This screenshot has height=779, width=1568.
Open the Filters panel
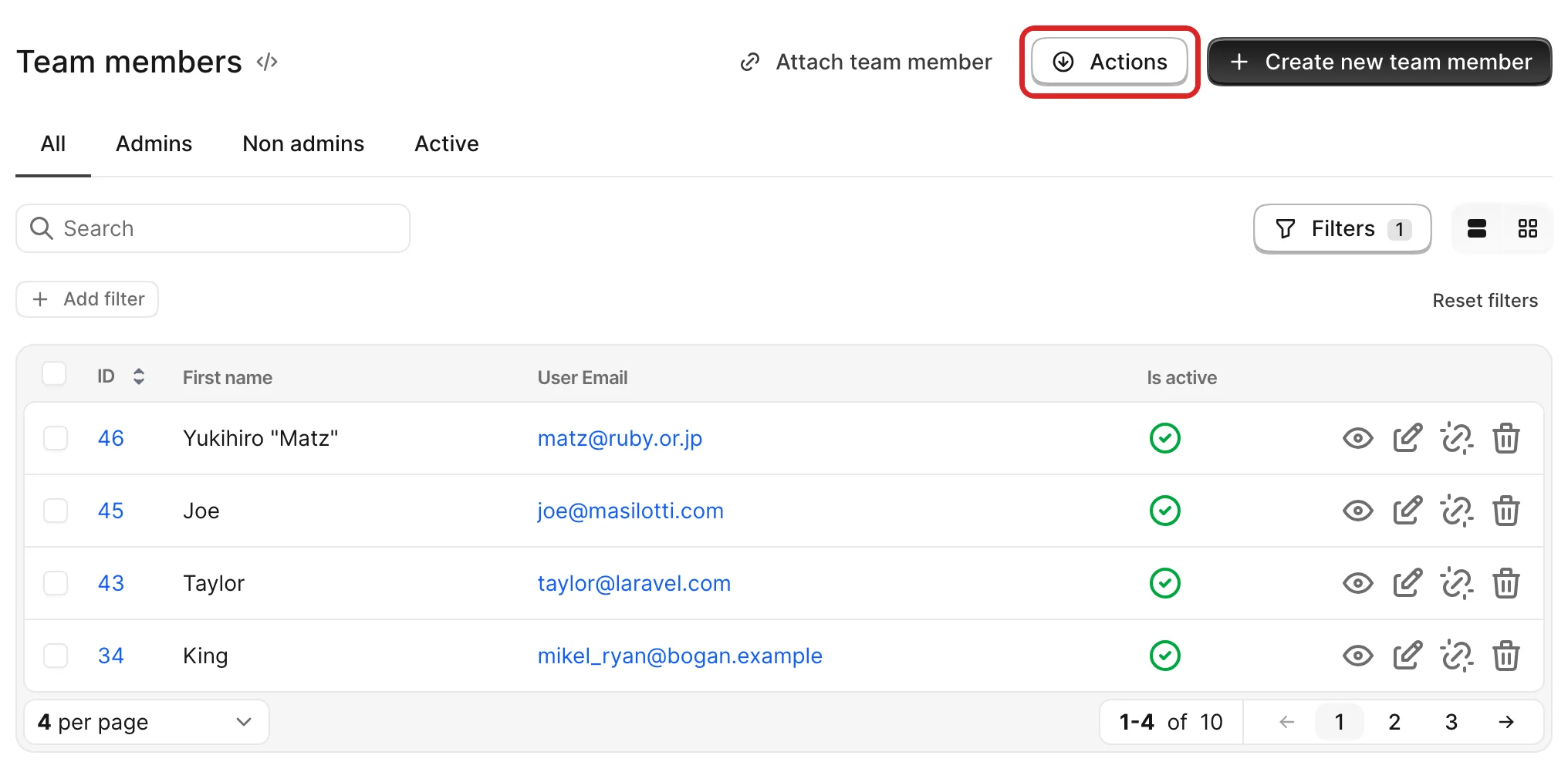(1343, 228)
